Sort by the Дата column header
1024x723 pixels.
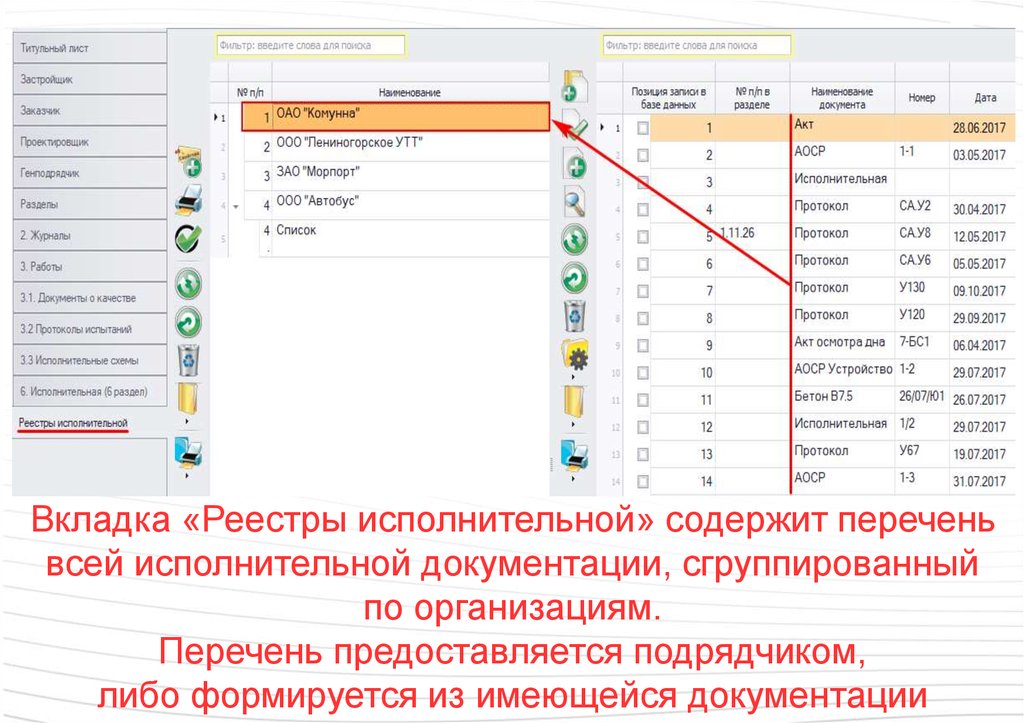click(x=985, y=98)
